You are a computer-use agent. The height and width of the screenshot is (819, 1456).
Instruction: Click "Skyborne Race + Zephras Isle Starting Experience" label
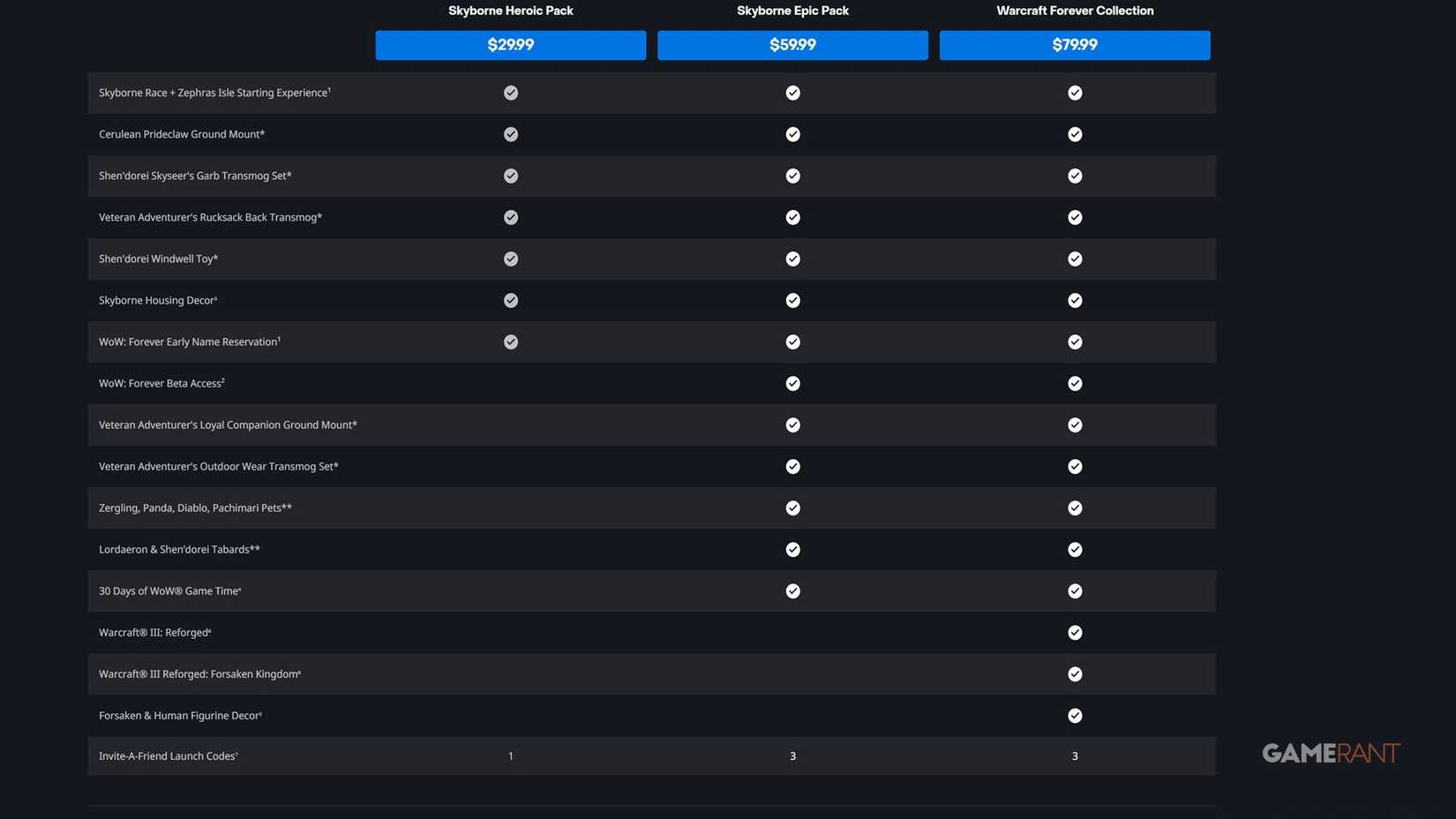(214, 93)
